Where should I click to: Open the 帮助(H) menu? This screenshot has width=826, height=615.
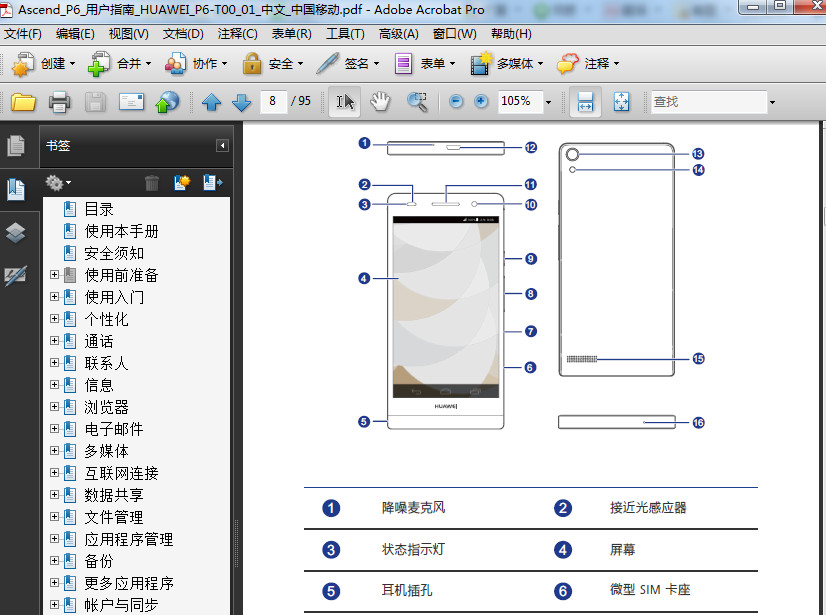click(511, 34)
